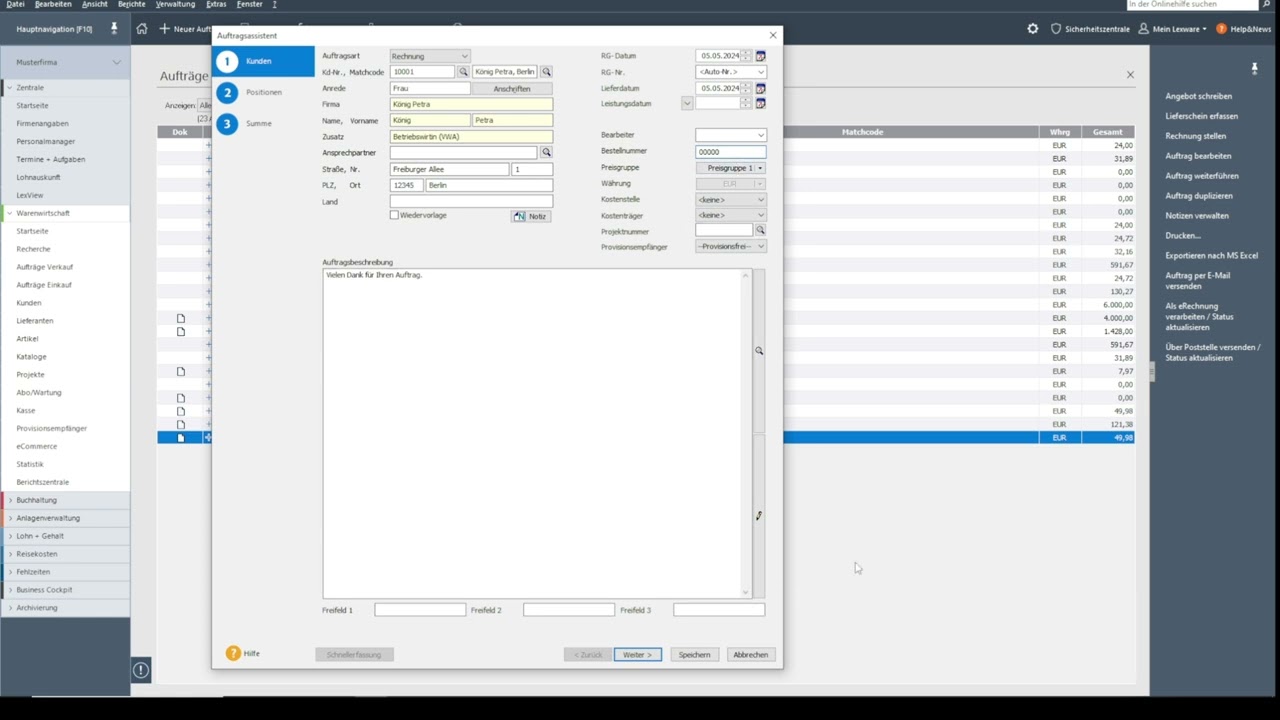Image resolution: width=1280 pixels, height=720 pixels.
Task: Click the document icon in the 1.428,00 row
Action: tap(181, 331)
